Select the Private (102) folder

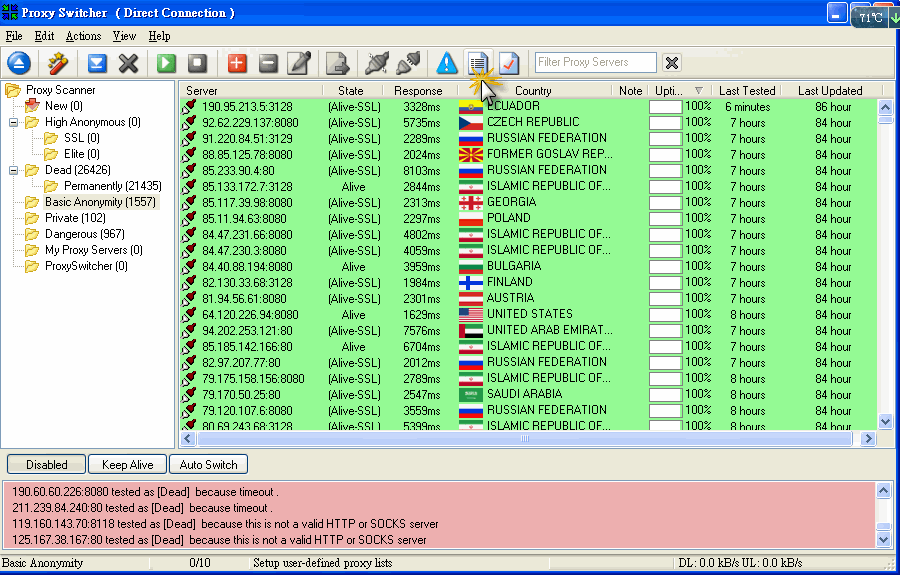(x=75, y=218)
